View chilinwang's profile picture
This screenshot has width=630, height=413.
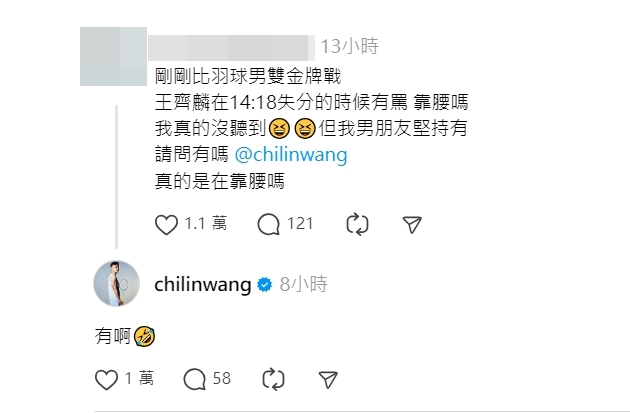point(117,284)
